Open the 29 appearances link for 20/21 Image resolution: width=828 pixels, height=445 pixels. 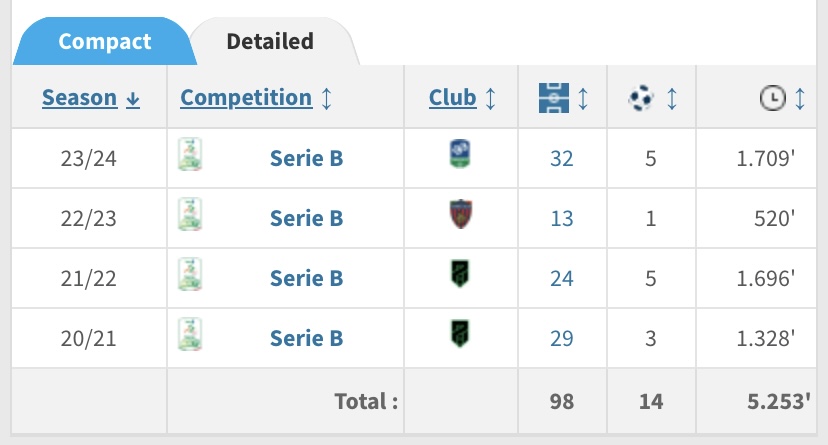561,338
